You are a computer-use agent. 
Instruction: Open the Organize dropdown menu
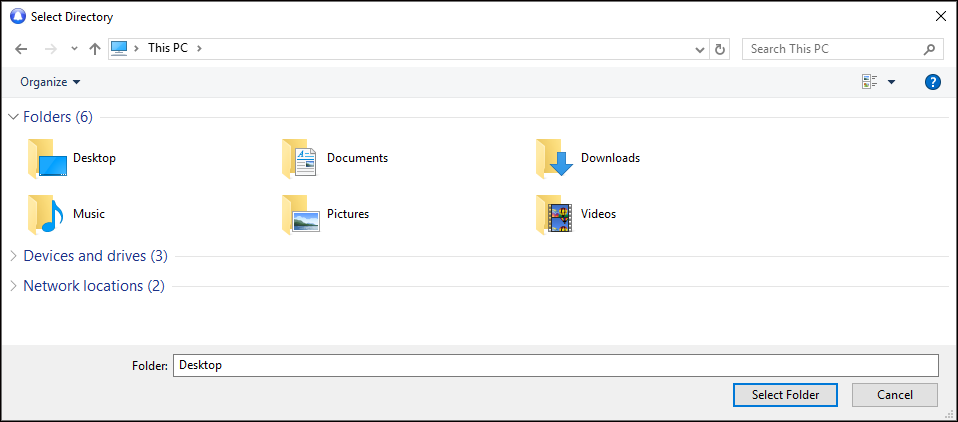(x=50, y=82)
